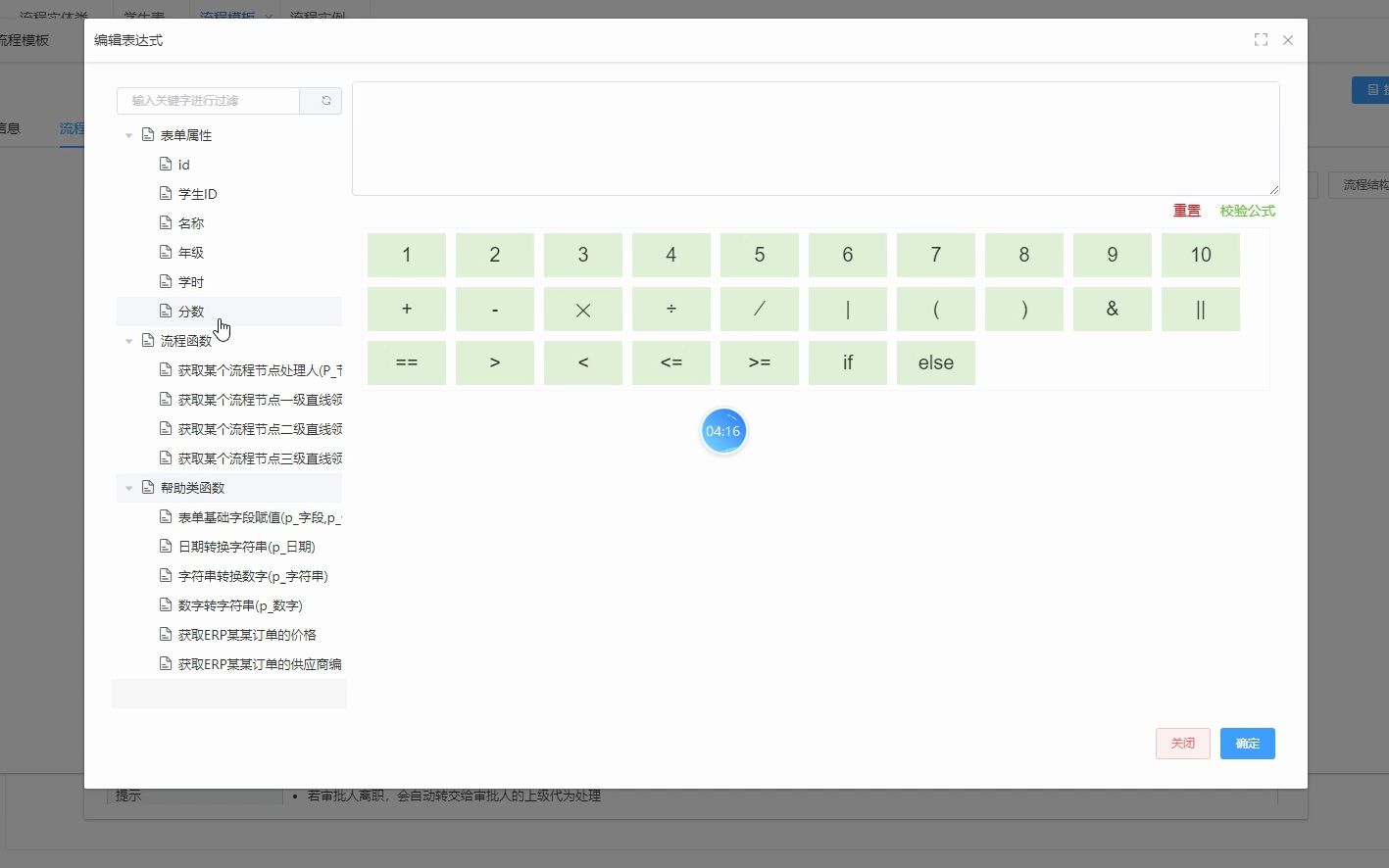Click the keyword filter input field

pos(208,101)
